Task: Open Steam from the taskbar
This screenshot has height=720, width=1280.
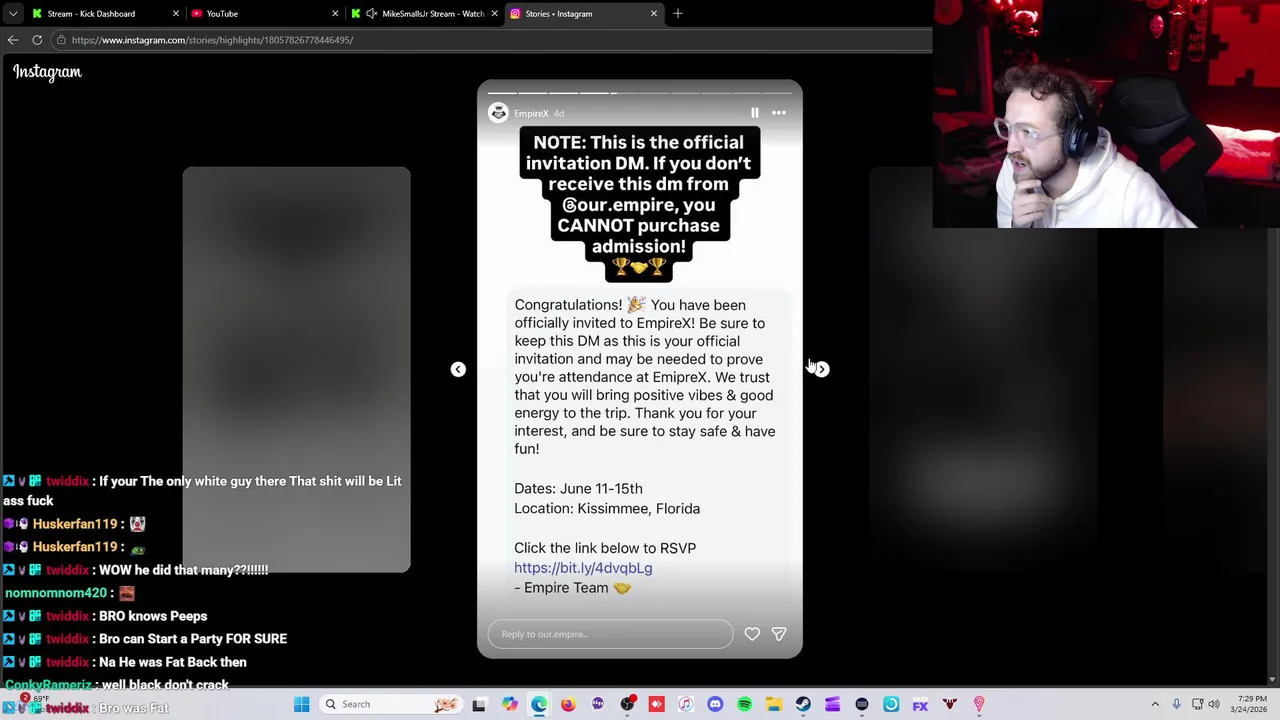Action: (x=803, y=704)
